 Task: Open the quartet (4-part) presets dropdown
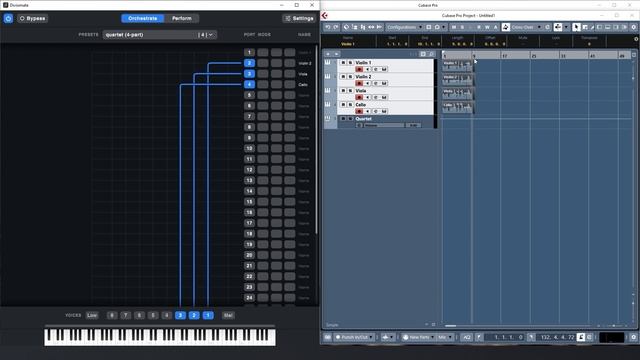(160, 35)
